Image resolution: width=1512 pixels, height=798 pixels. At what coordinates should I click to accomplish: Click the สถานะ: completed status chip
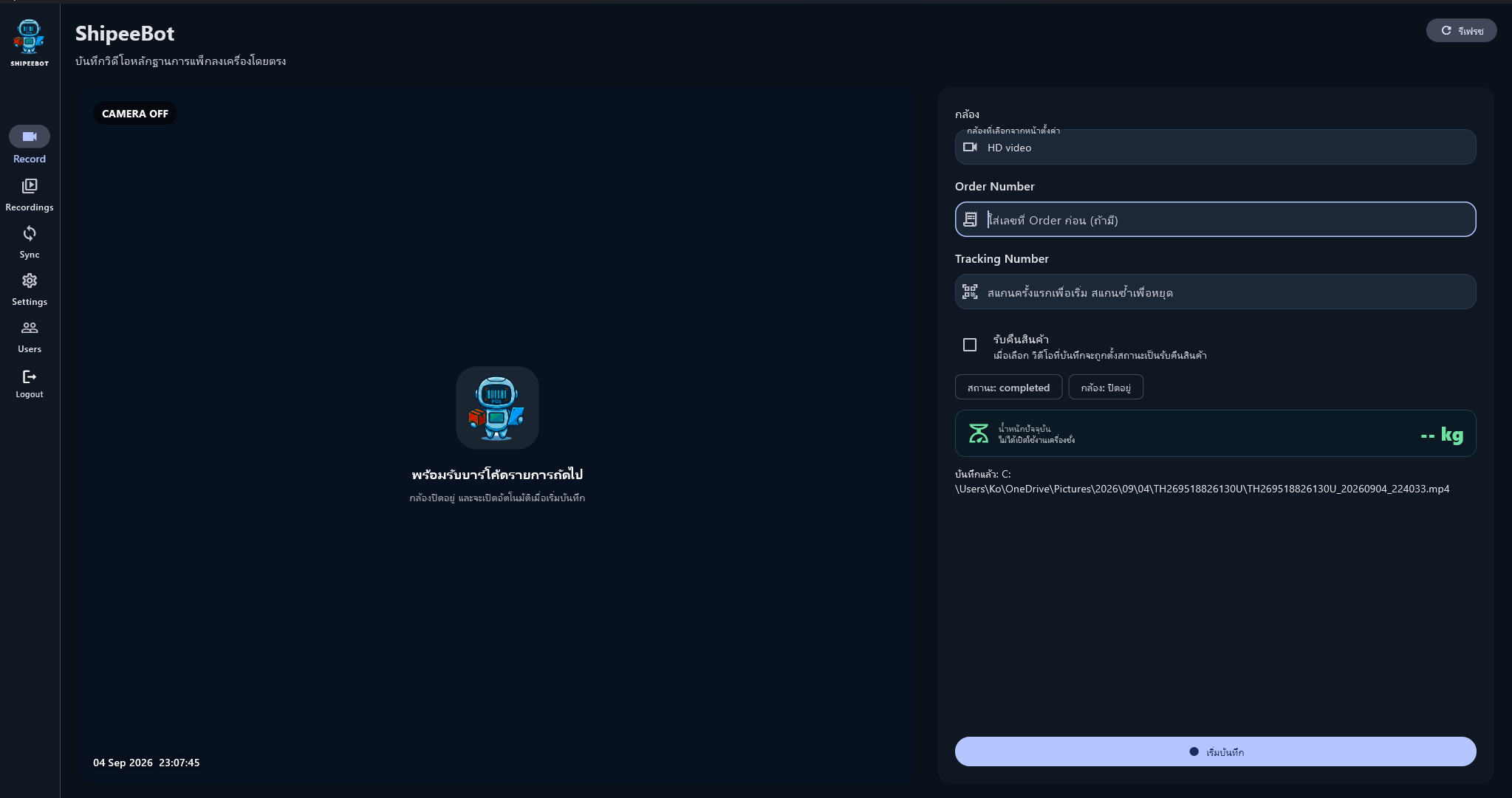tap(1008, 387)
